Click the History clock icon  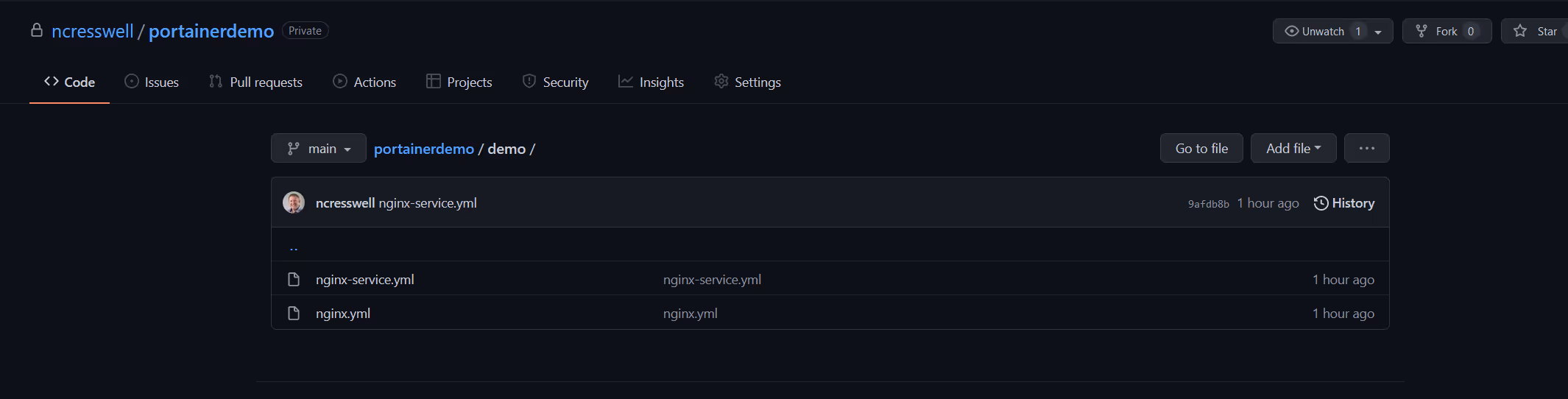(1321, 203)
